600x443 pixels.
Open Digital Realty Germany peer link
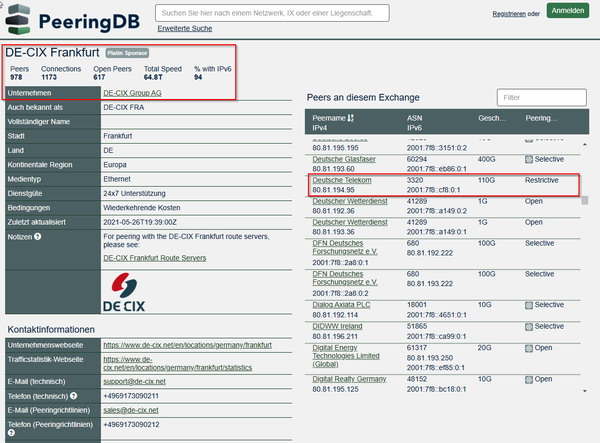(x=349, y=379)
